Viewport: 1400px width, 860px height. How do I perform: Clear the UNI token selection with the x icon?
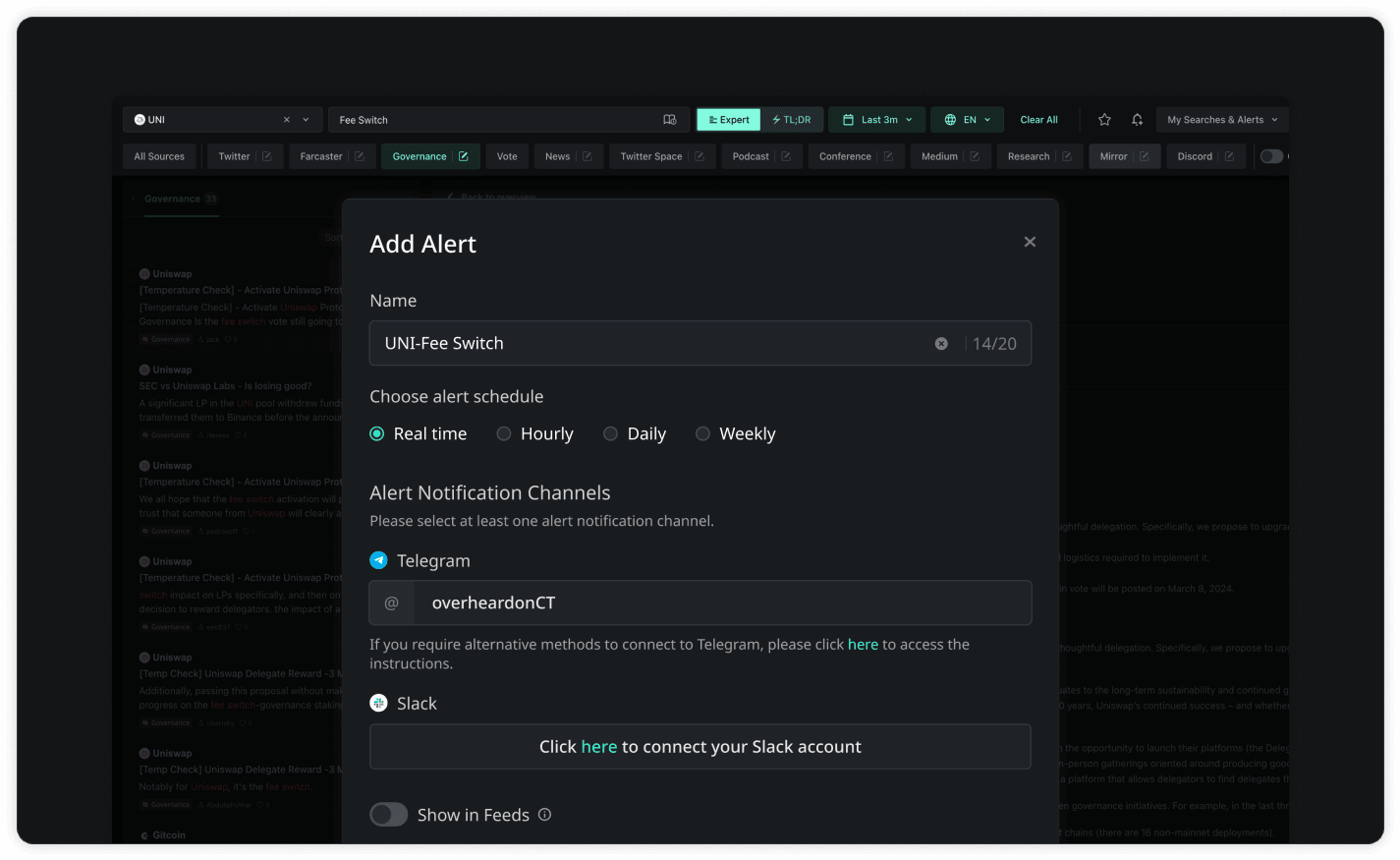[287, 120]
